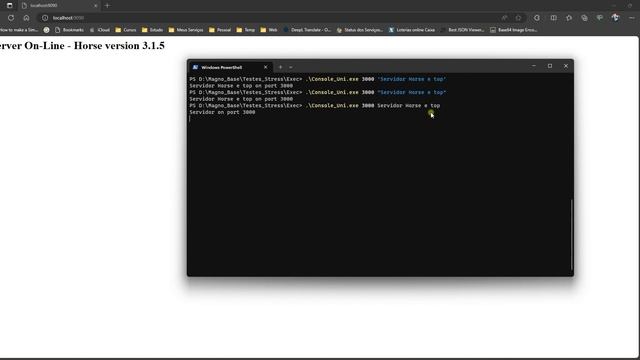This screenshot has width=640, height=360.
Task: Open the browser profile avatar
Action: point(615,18)
